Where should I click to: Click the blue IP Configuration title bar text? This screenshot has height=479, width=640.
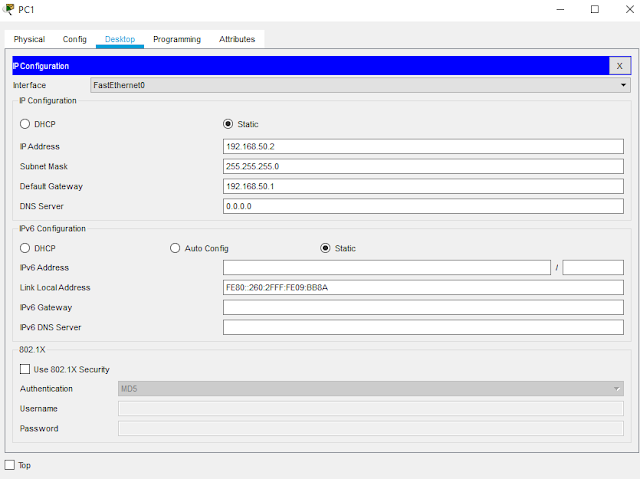[40, 66]
